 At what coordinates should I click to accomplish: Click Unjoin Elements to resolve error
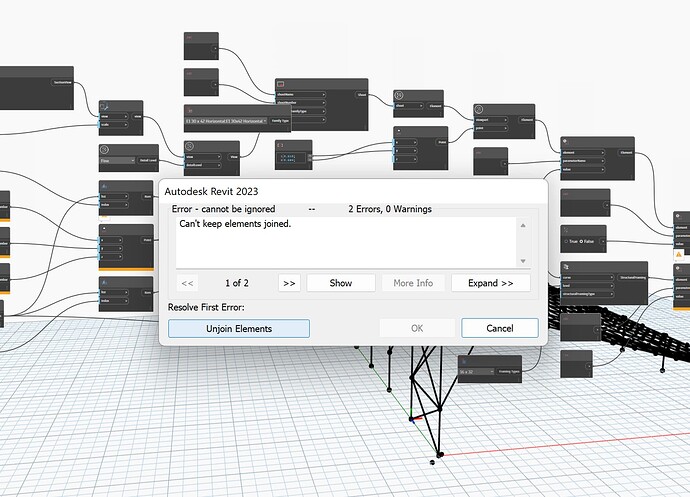coord(239,329)
